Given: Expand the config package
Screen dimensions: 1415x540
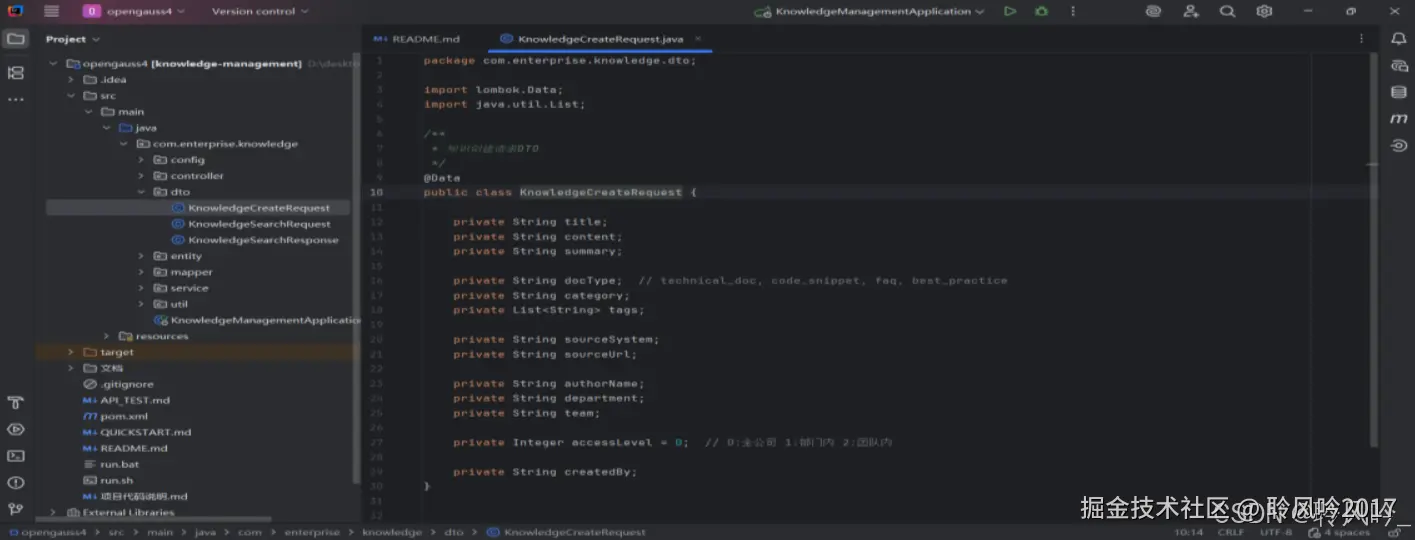Looking at the screenshot, I should (x=142, y=159).
